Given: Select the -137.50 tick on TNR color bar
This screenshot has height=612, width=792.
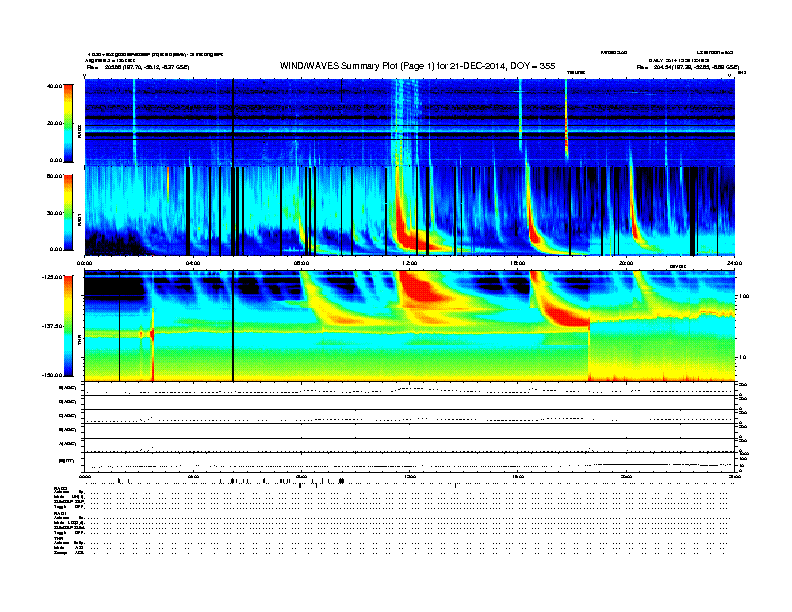Looking at the screenshot, I should [x=53, y=326].
